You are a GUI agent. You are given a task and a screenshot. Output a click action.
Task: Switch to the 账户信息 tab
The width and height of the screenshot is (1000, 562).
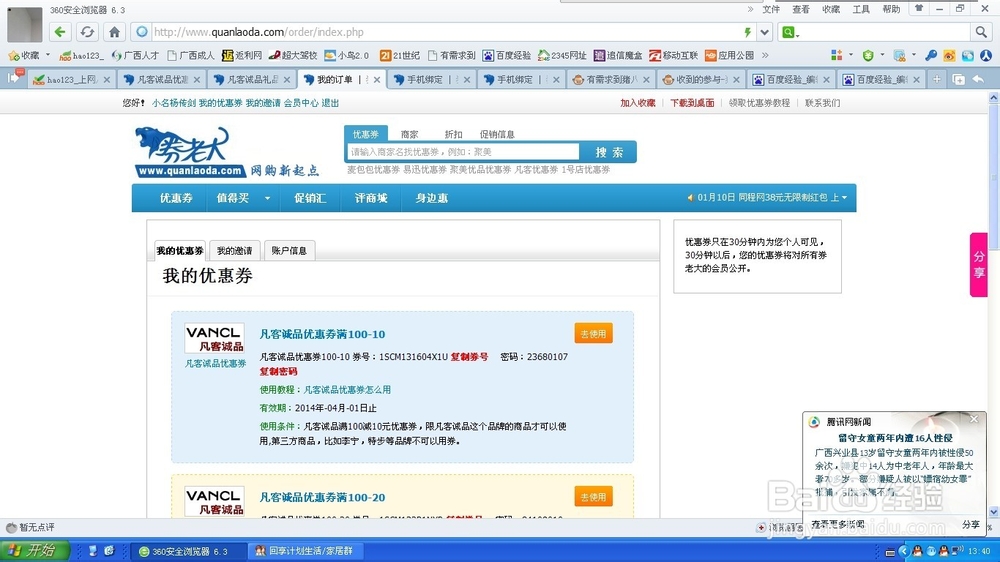point(289,251)
